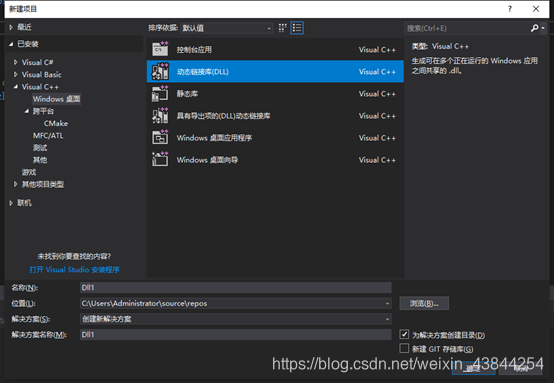Select Windows 桌面应用程序 template name

point(214,138)
